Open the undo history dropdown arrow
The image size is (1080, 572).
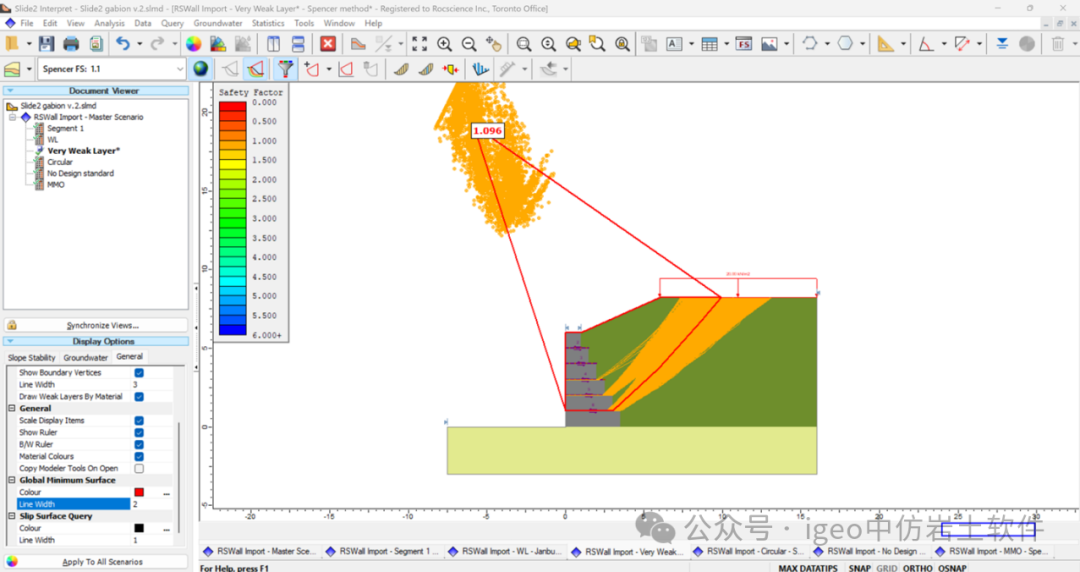[139, 44]
